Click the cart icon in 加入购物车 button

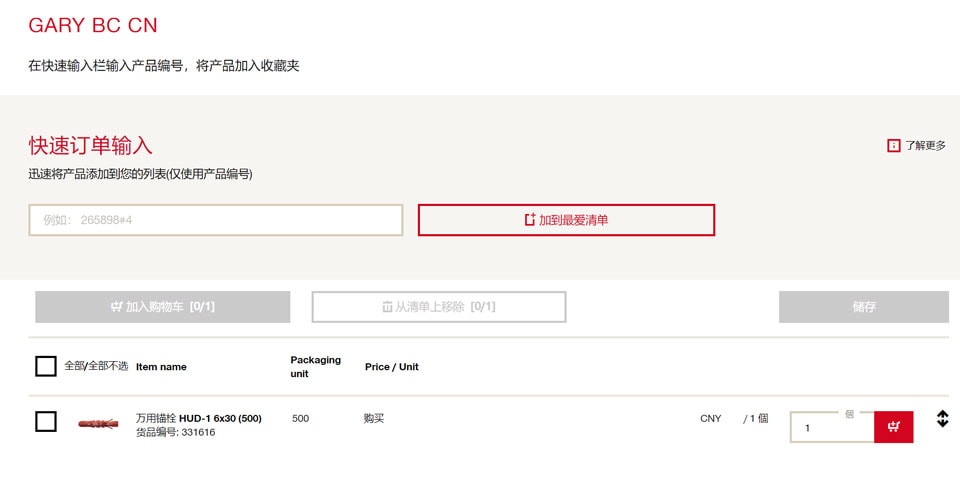click(116, 307)
